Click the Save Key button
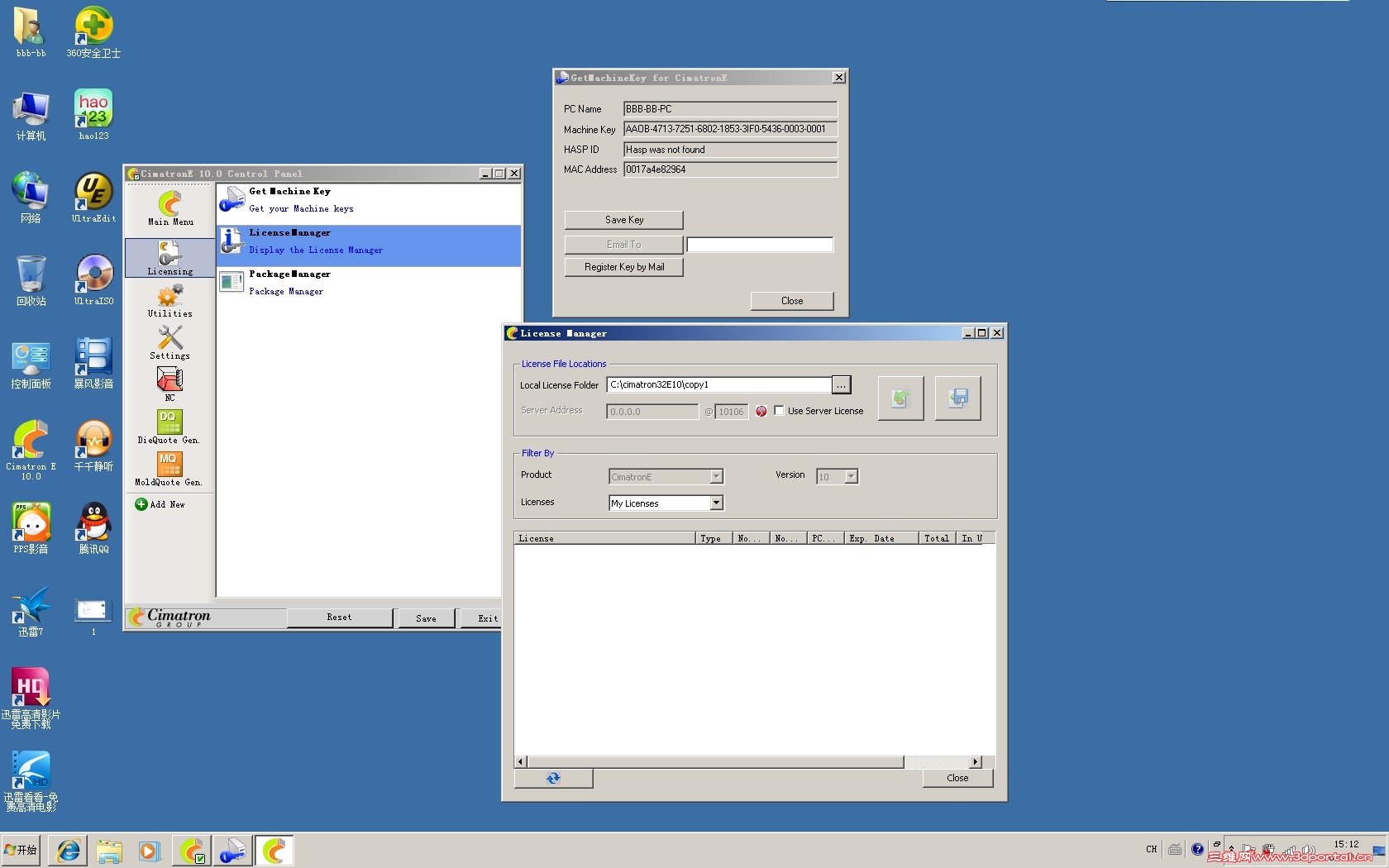This screenshot has height=868, width=1389. coord(624,220)
